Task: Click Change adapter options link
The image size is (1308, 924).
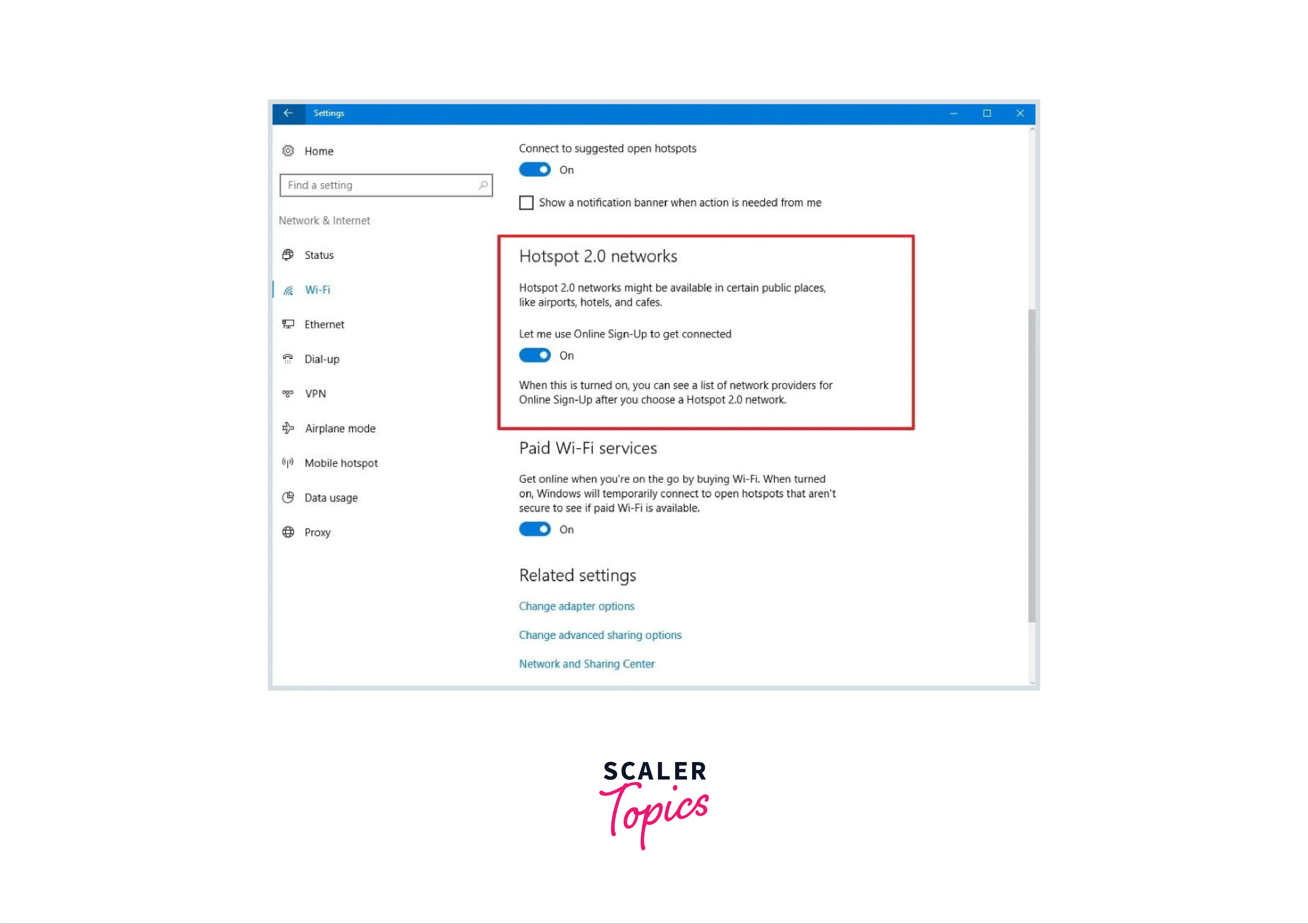Action: [x=578, y=606]
